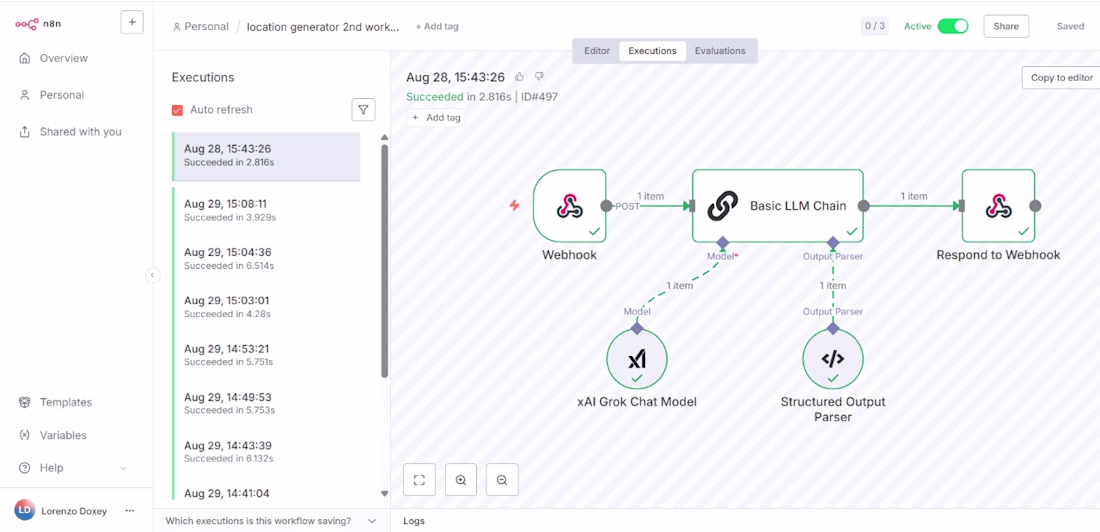Screen dimensions: 1100x532
Task: Select the Executions tab
Action: click(652, 51)
